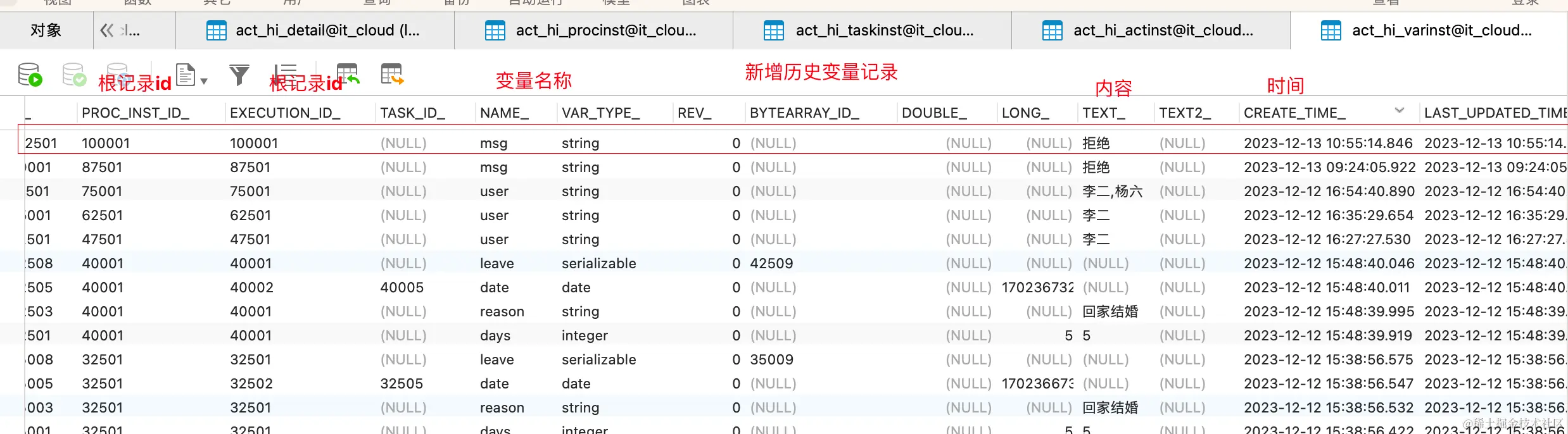Switch to the act_hi_taskinst@it_cloud tab
Image resolution: width=1568 pixels, height=434 pixels.
coord(872,30)
